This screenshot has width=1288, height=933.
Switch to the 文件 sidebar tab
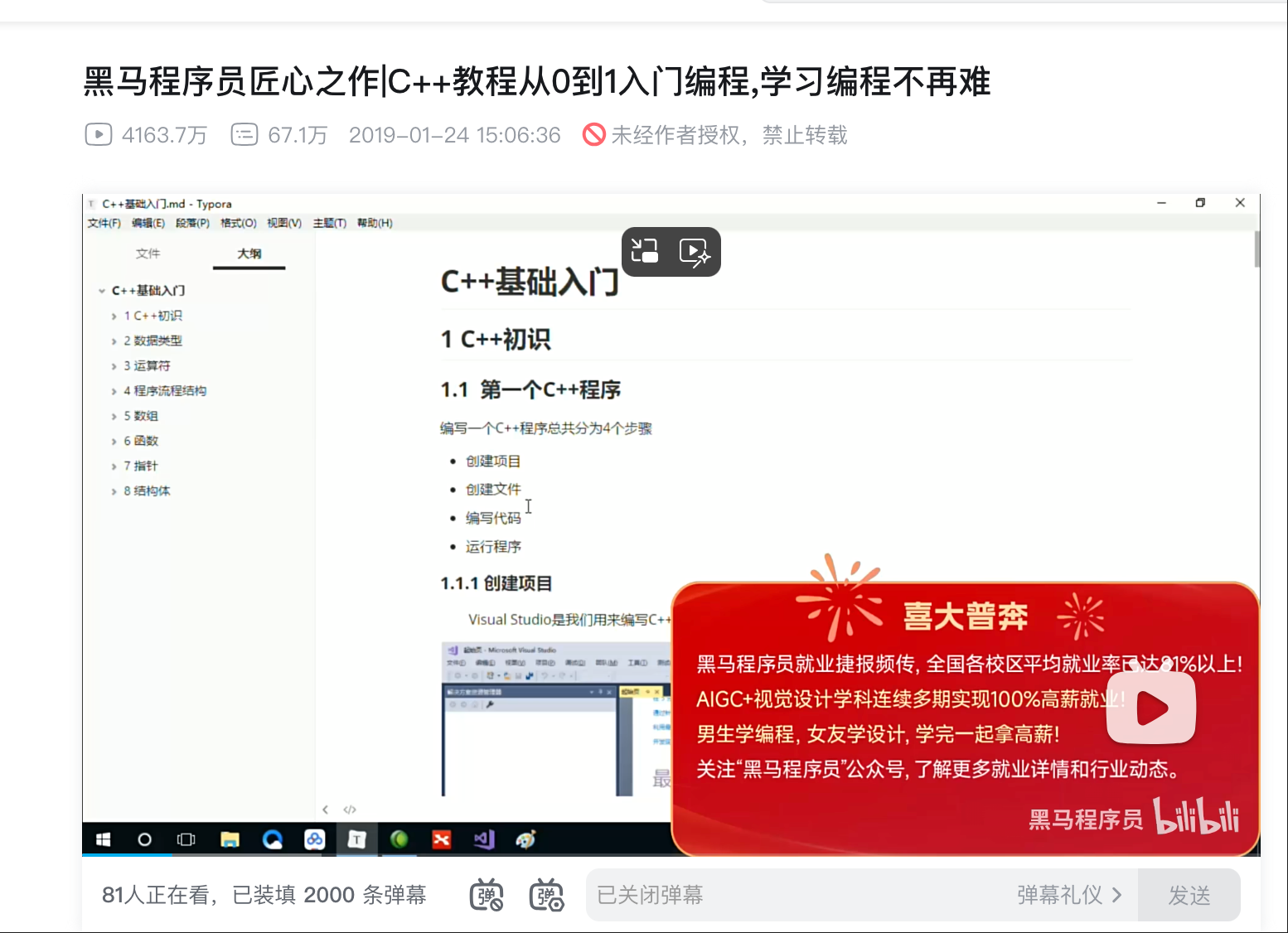148,254
